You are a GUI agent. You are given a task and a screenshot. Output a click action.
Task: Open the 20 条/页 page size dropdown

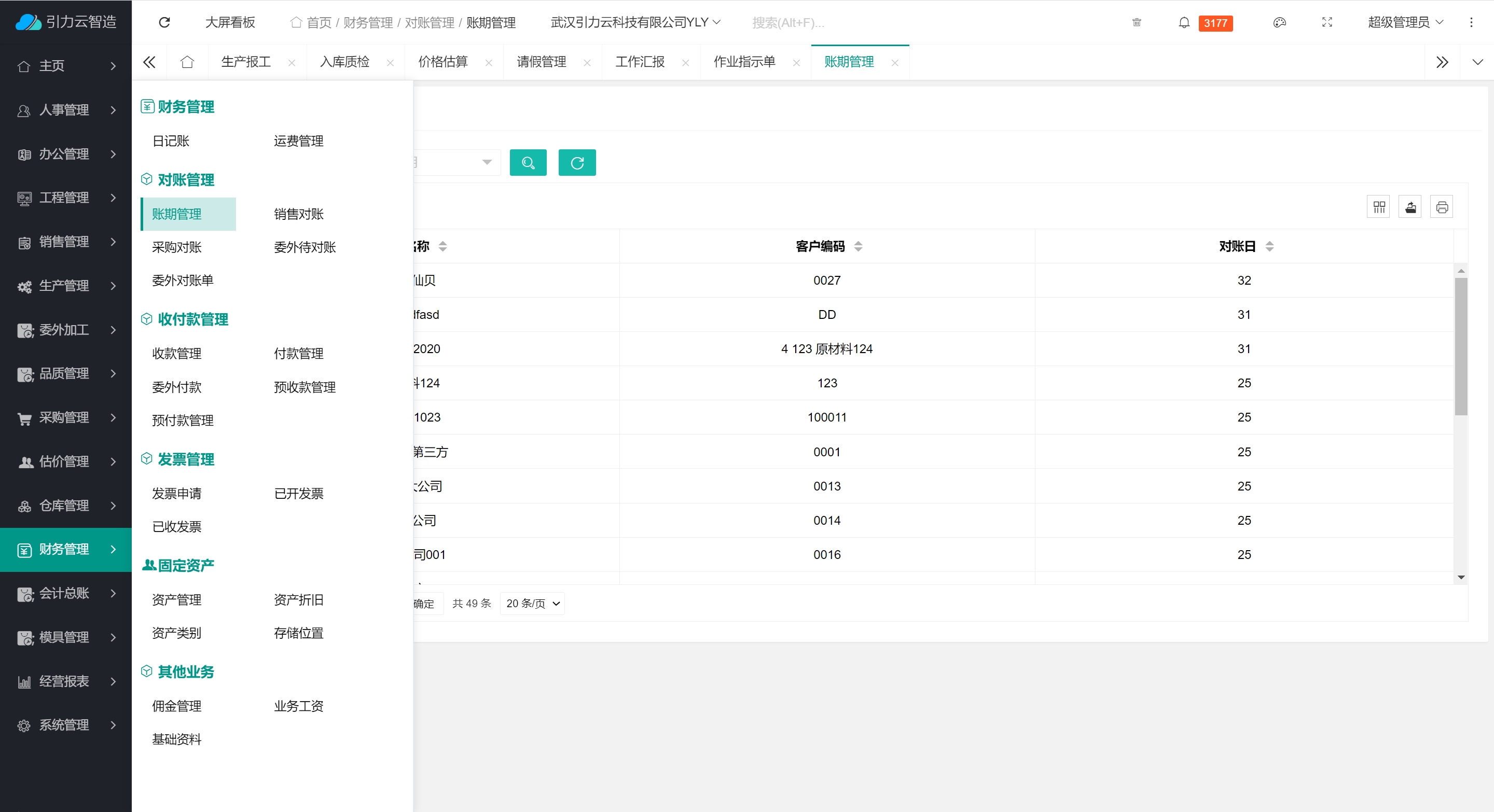click(x=532, y=604)
